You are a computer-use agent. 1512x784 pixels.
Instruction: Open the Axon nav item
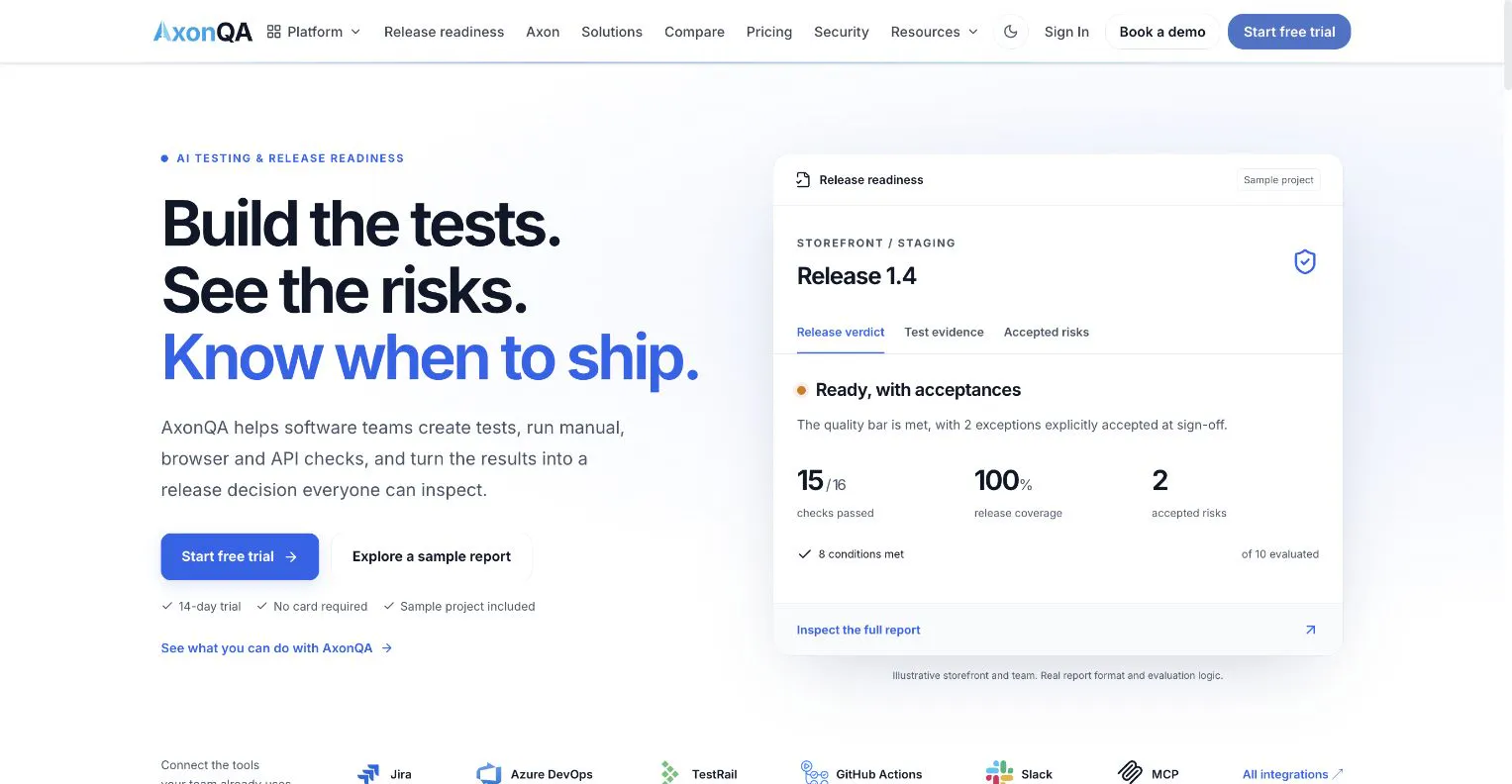point(543,32)
